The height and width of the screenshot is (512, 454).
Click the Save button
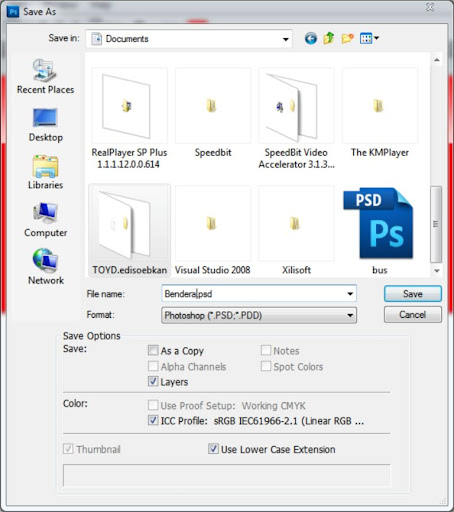[x=413, y=294]
